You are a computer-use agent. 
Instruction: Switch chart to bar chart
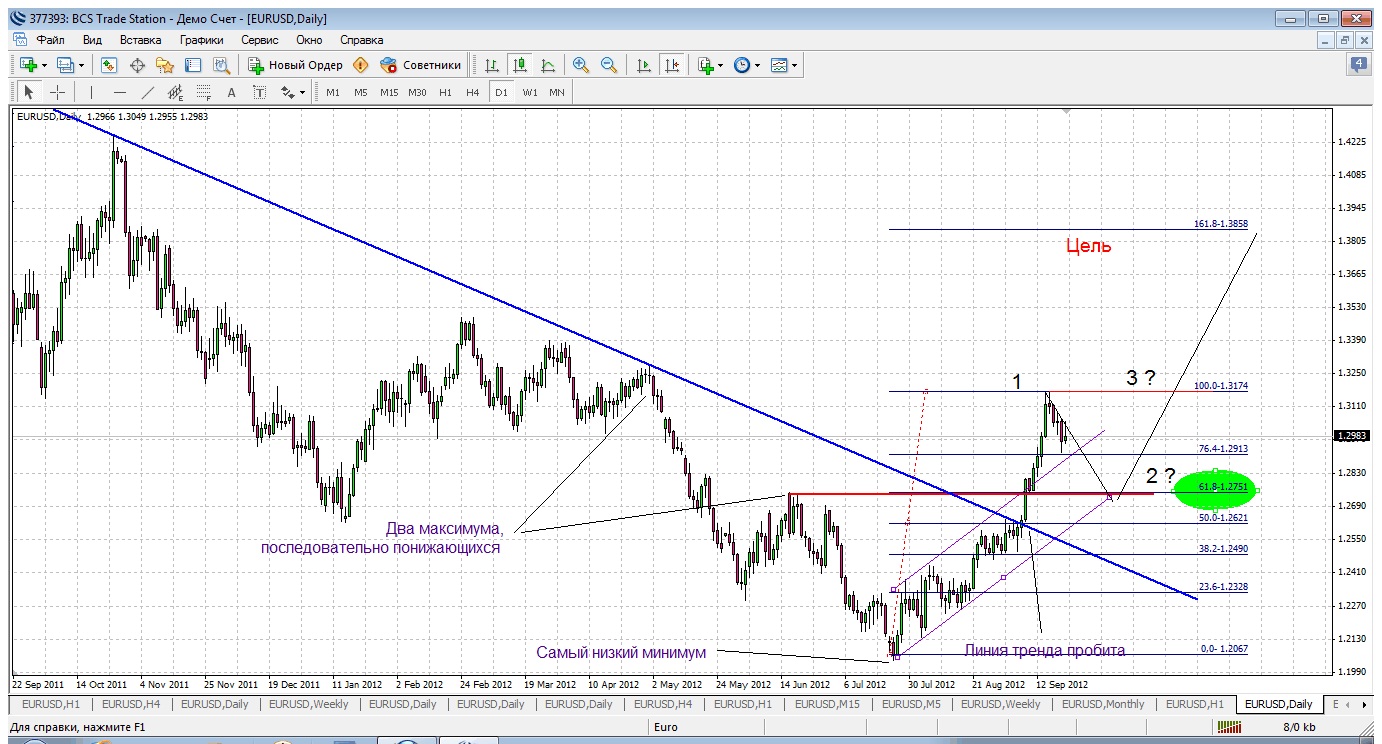tap(492, 65)
